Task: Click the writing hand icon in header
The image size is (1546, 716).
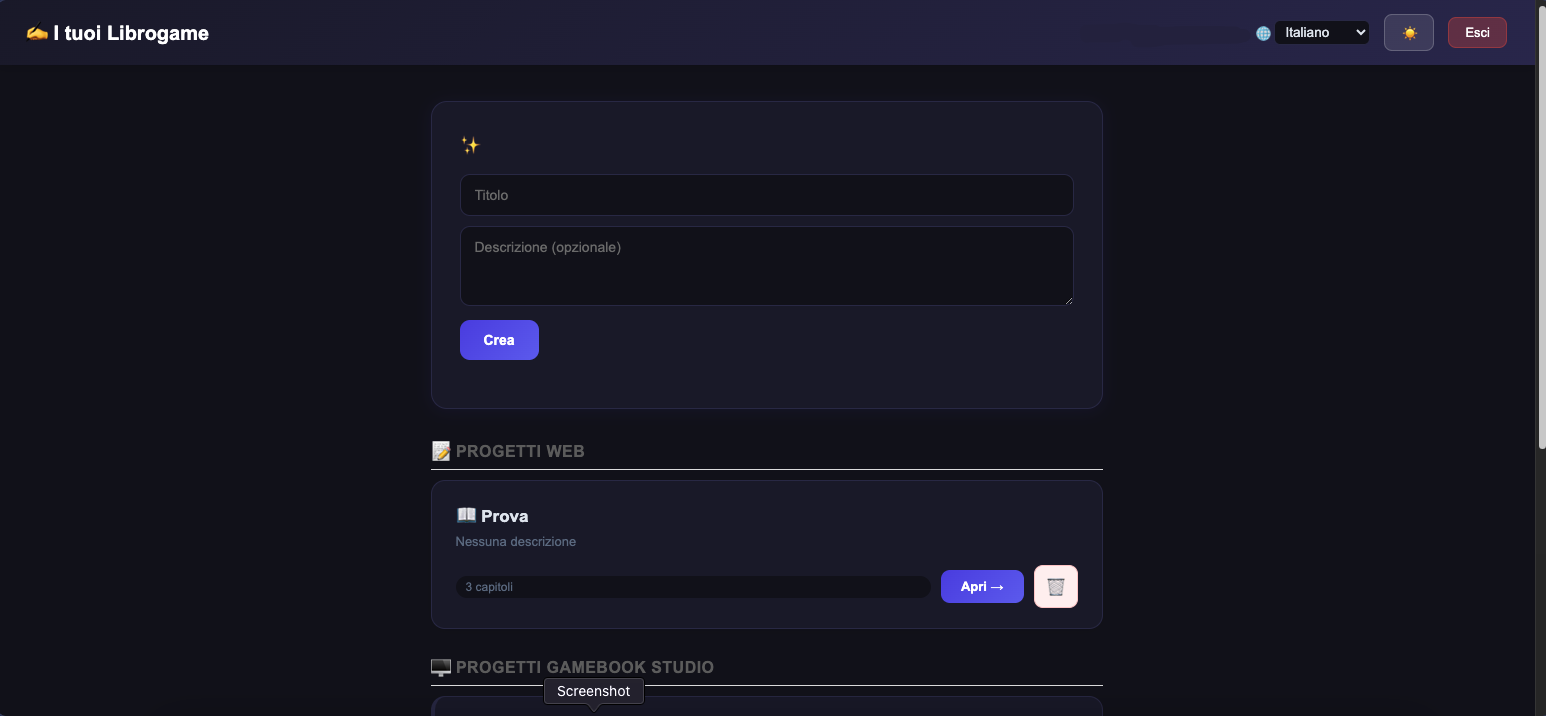Action: tap(37, 33)
